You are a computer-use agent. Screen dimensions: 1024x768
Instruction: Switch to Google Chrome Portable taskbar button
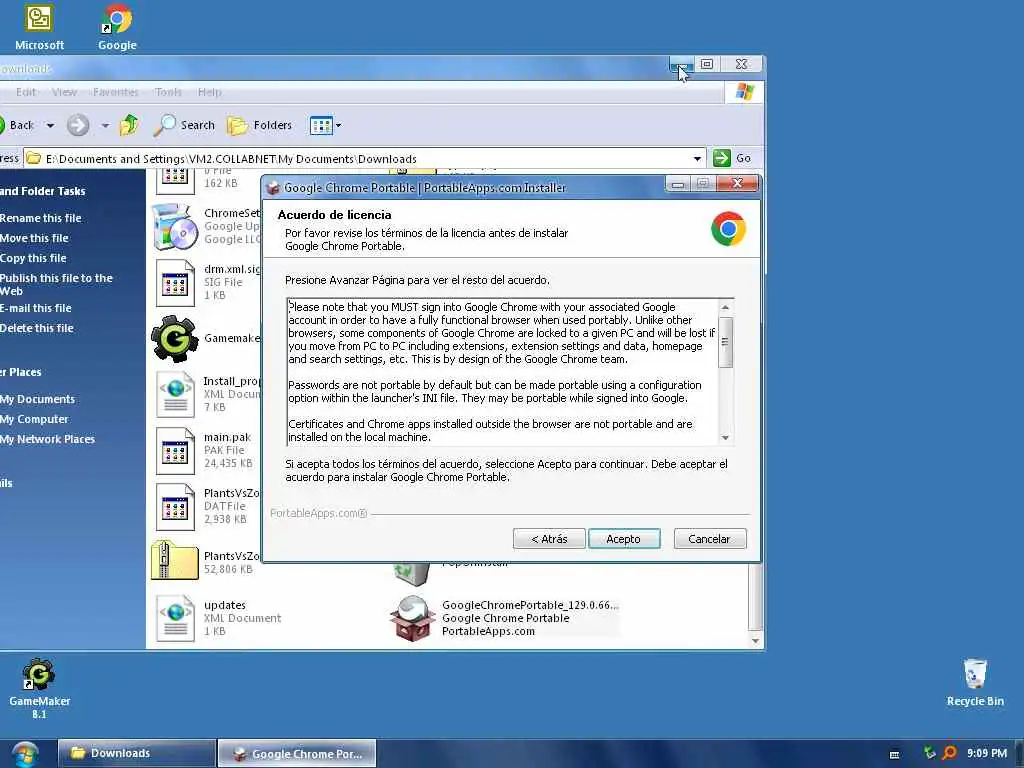coord(296,753)
